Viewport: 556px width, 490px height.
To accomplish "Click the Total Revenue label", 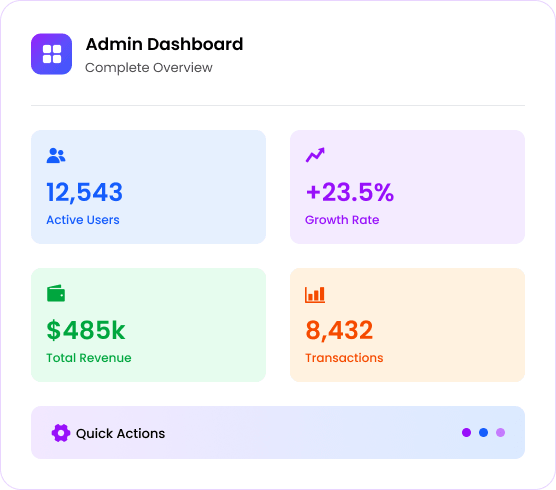I will [89, 358].
